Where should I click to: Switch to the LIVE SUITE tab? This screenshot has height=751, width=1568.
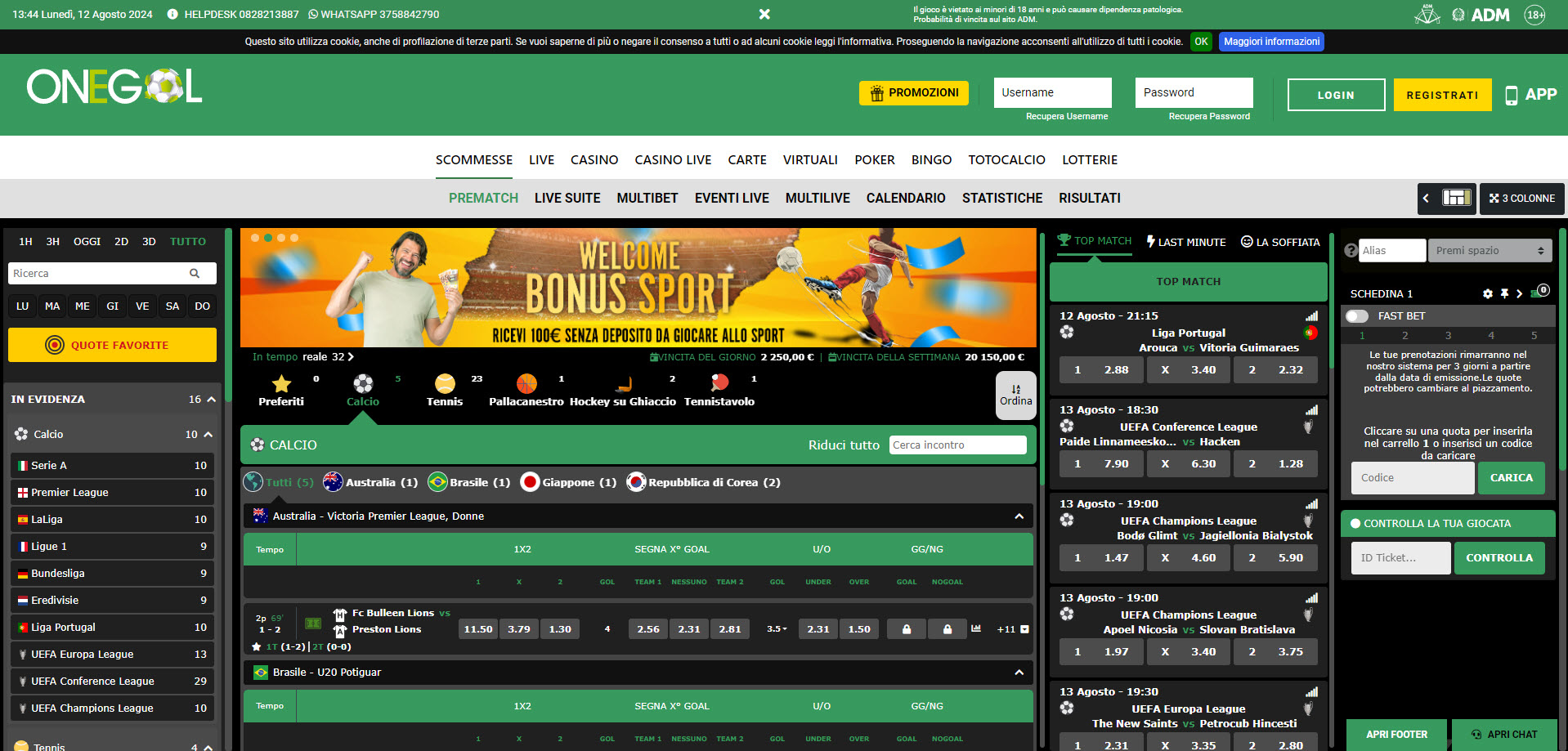click(567, 199)
